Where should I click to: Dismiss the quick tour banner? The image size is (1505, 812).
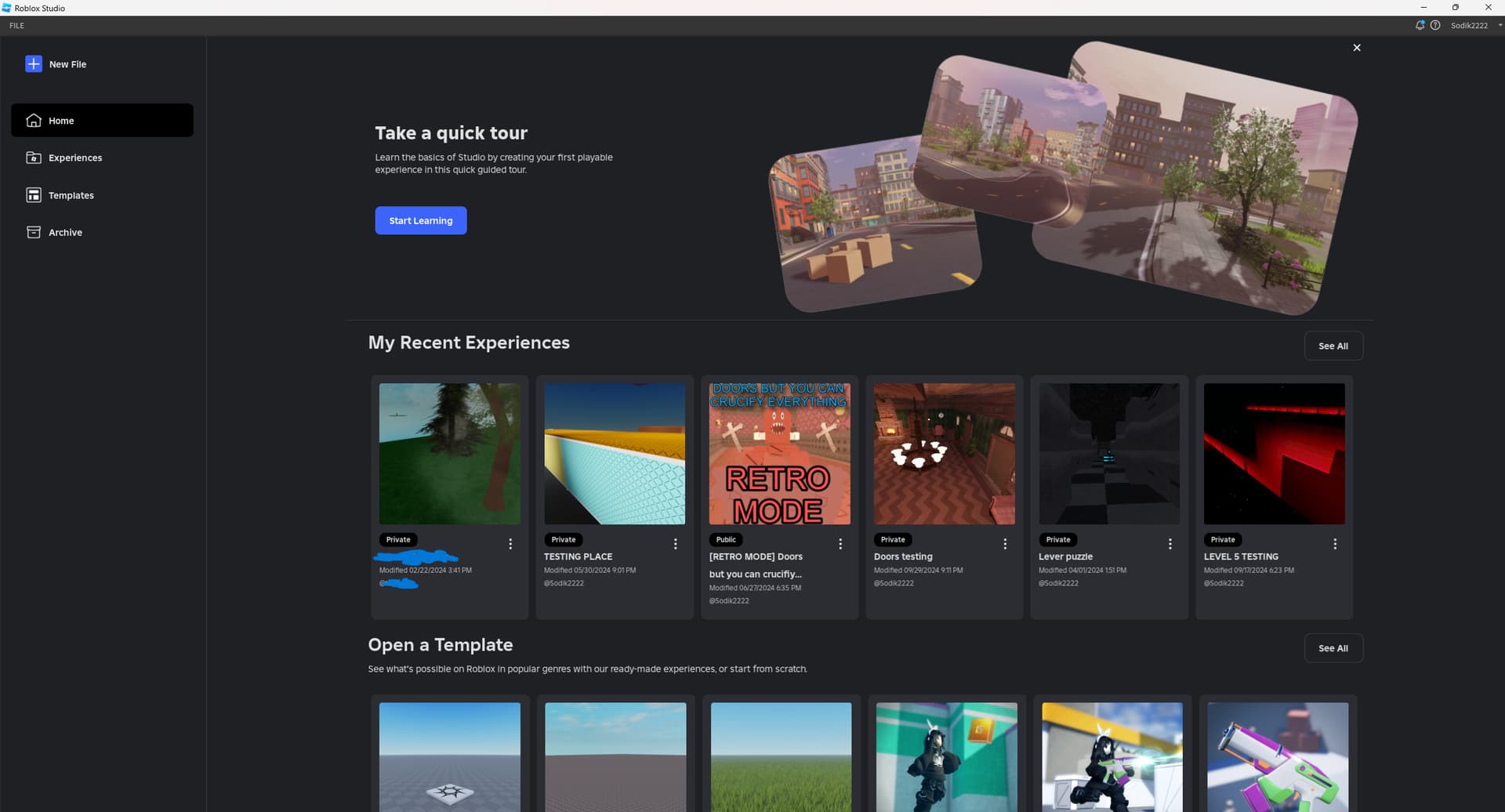(x=1357, y=48)
